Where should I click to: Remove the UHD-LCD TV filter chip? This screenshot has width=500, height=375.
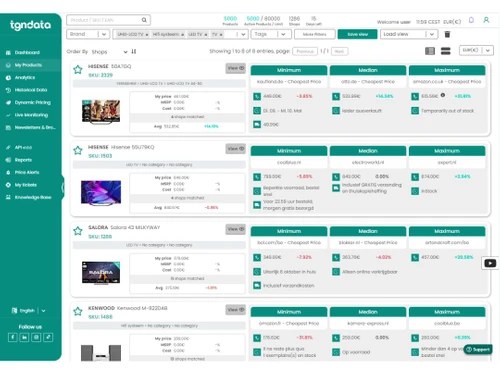coord(147,35)
